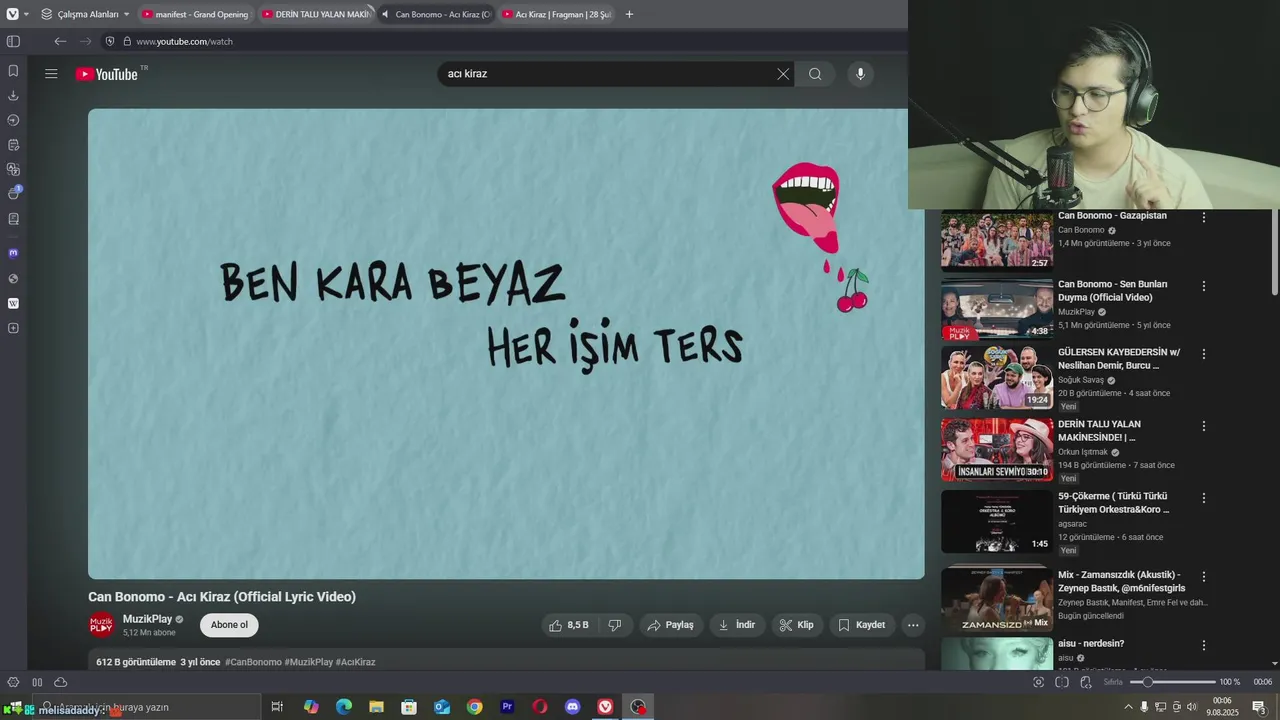Open DERİN TALU YALAN MAKİNESİNDE thumbnail

(997, 449)
